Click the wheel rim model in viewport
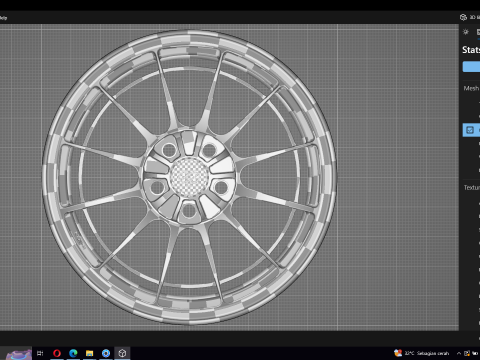This screenshot has height=360, width=480. click(189, 177)
